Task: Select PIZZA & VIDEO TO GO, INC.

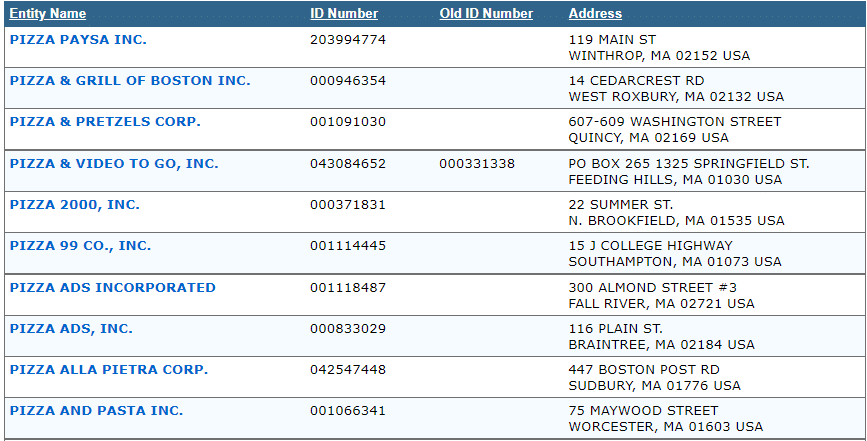Action: click(114, 164)
